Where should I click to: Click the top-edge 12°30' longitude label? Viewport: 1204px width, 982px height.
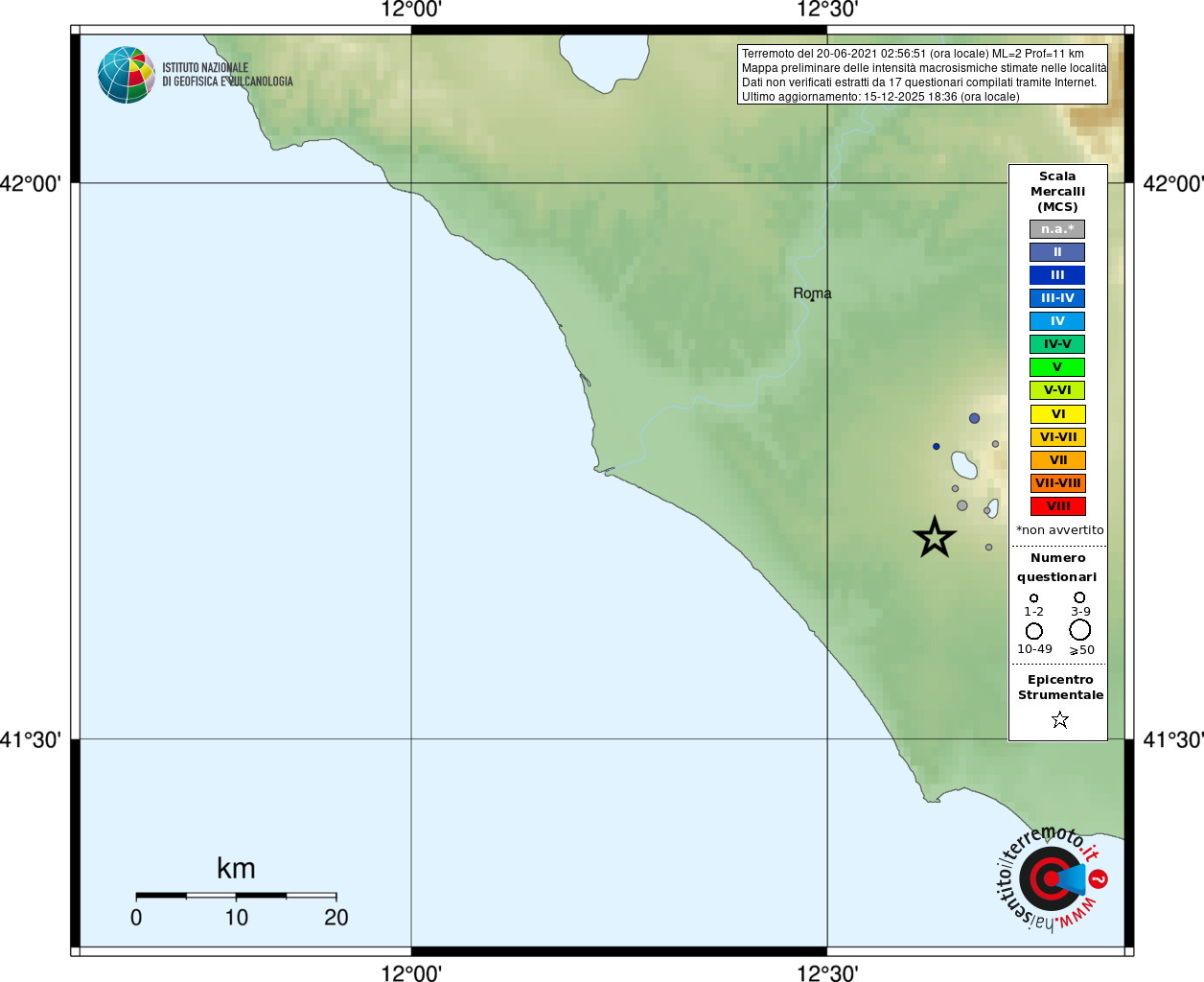827,10
